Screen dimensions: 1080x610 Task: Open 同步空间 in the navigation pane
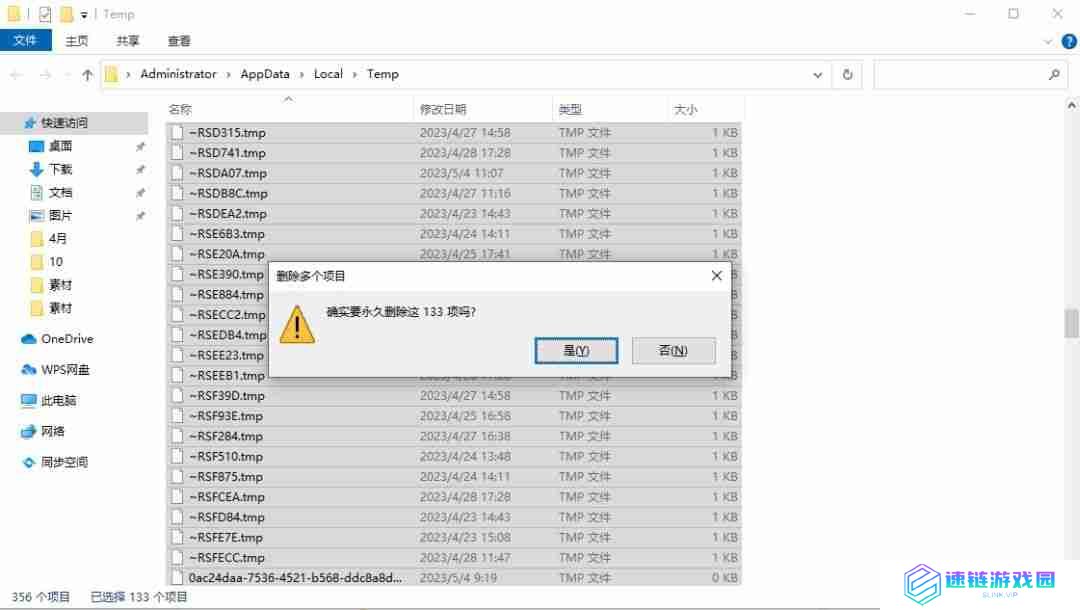pos(64,462)
